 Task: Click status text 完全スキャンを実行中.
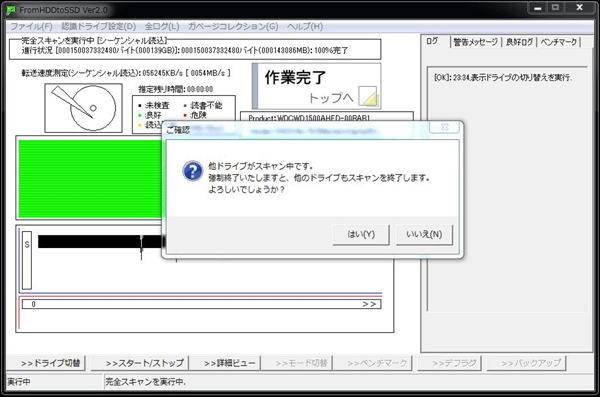[x=145, y=382]
